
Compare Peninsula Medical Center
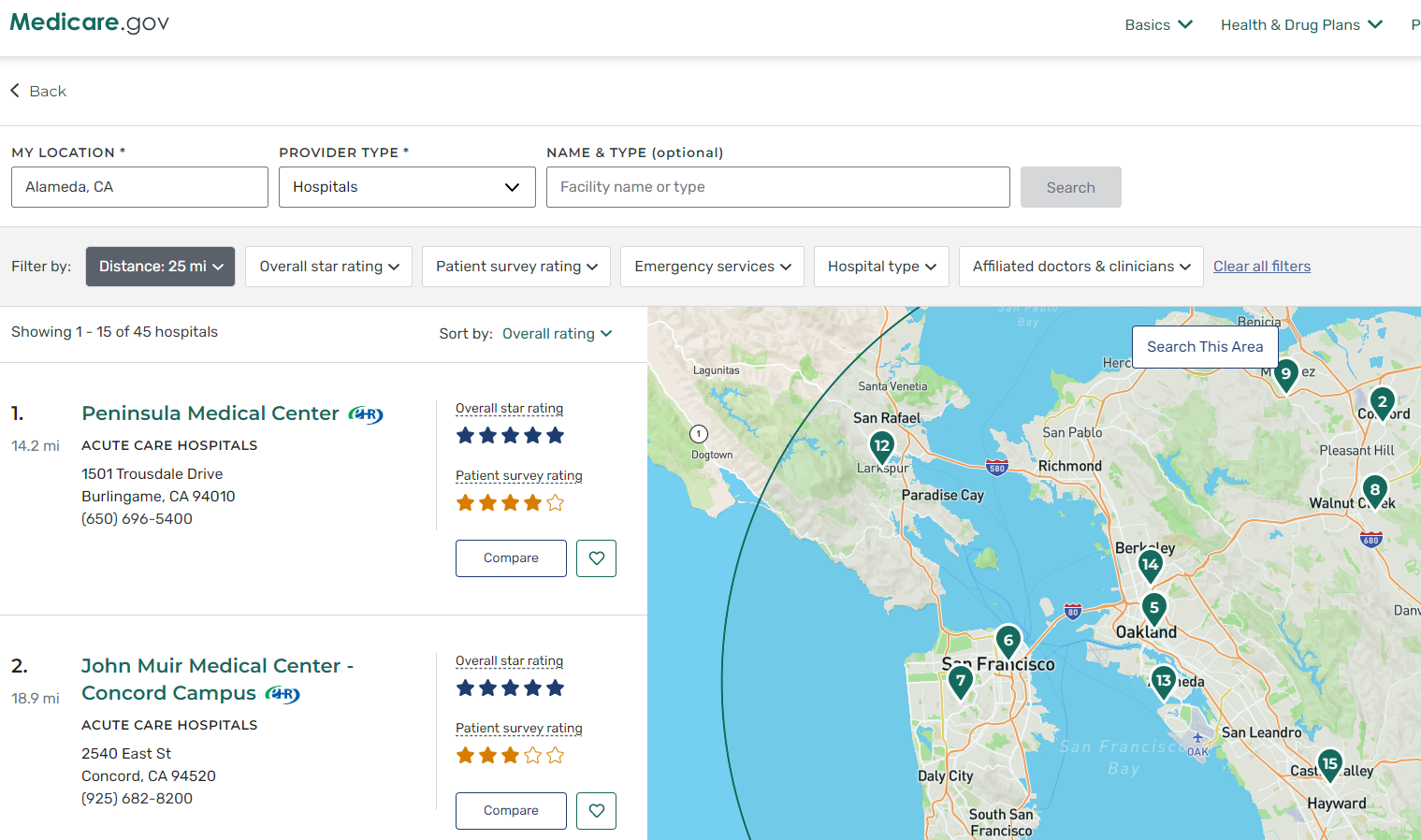pos(511,558)
